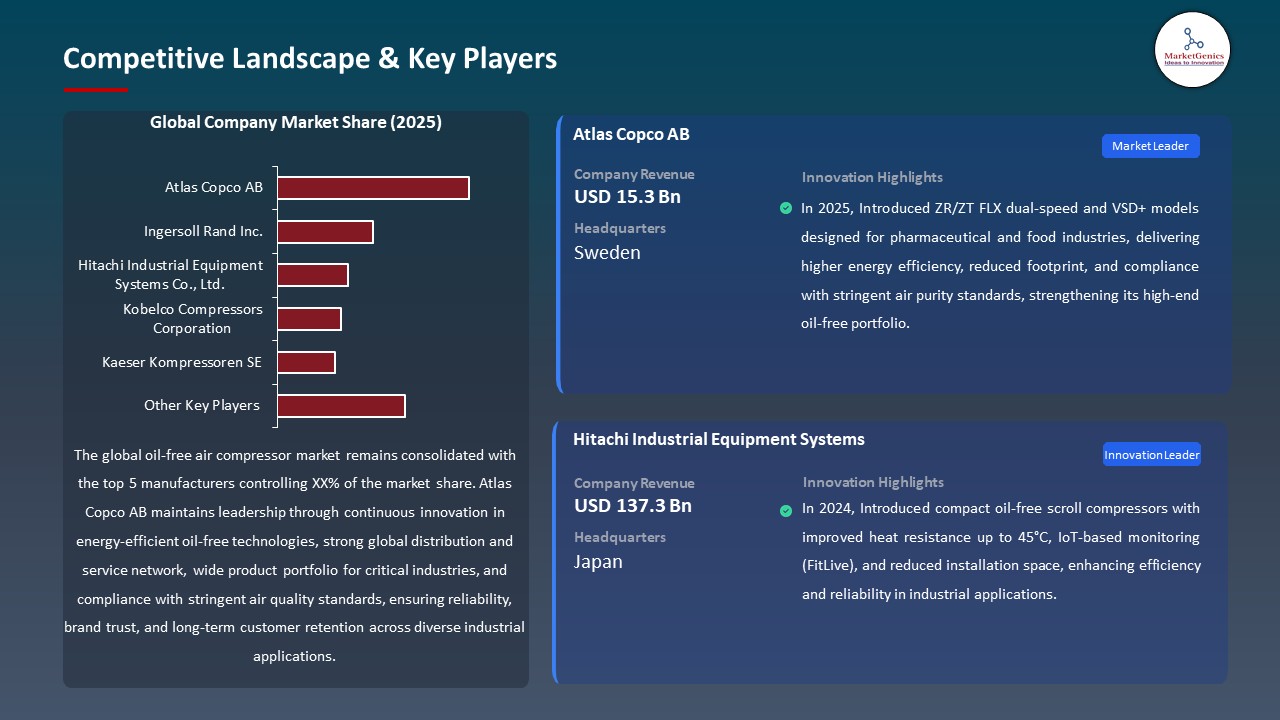The image size is (1280, 720).
Task: Click the USD 137.3 Bn revenue value
Action: pos(633,506)
